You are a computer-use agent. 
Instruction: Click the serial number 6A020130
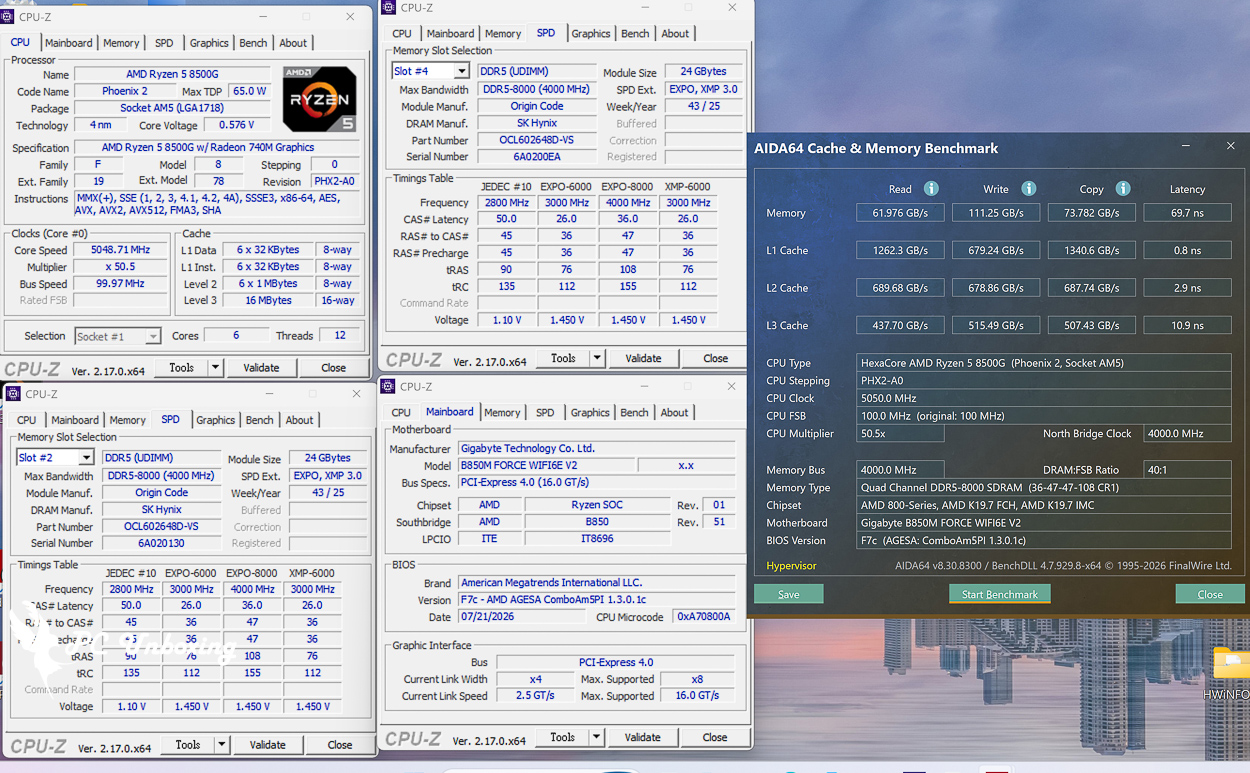[161, 543]
